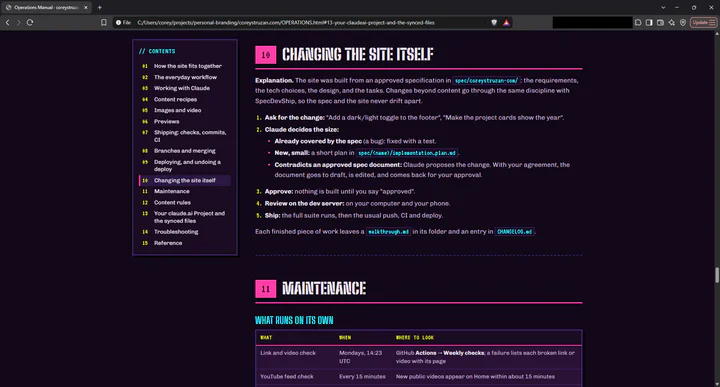Select the Operations Manual browser tab
The image size is (720, 387).
click(x=46, y=7)
